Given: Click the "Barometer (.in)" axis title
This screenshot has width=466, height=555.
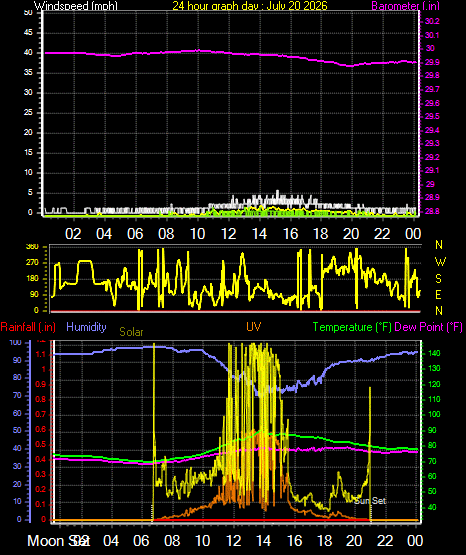Looking at the screenshot, I should (405, 6).
